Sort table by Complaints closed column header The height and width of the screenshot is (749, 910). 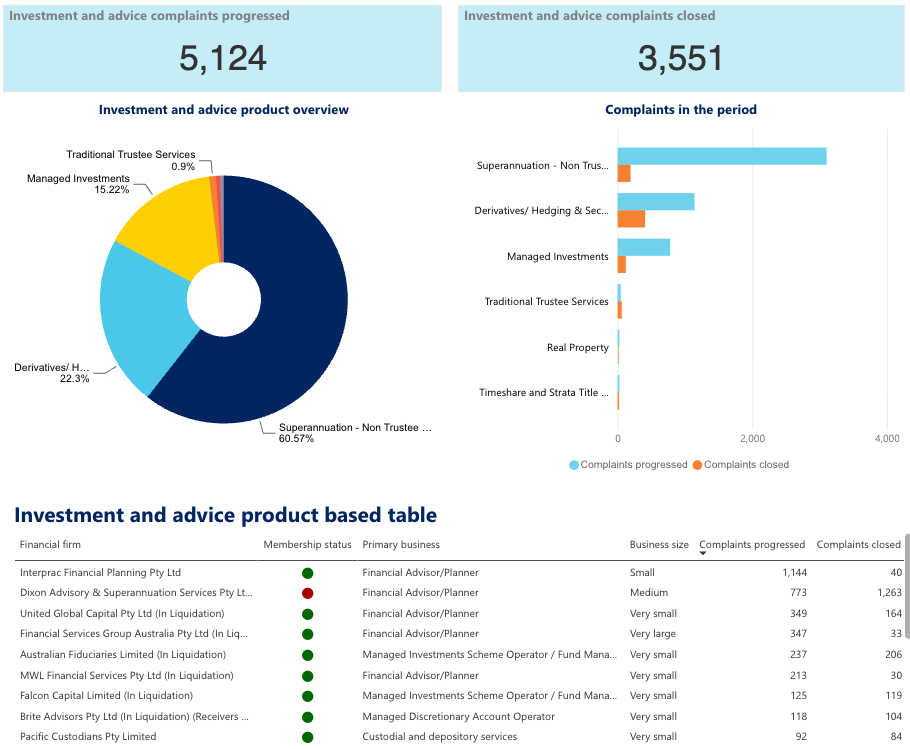858,544
